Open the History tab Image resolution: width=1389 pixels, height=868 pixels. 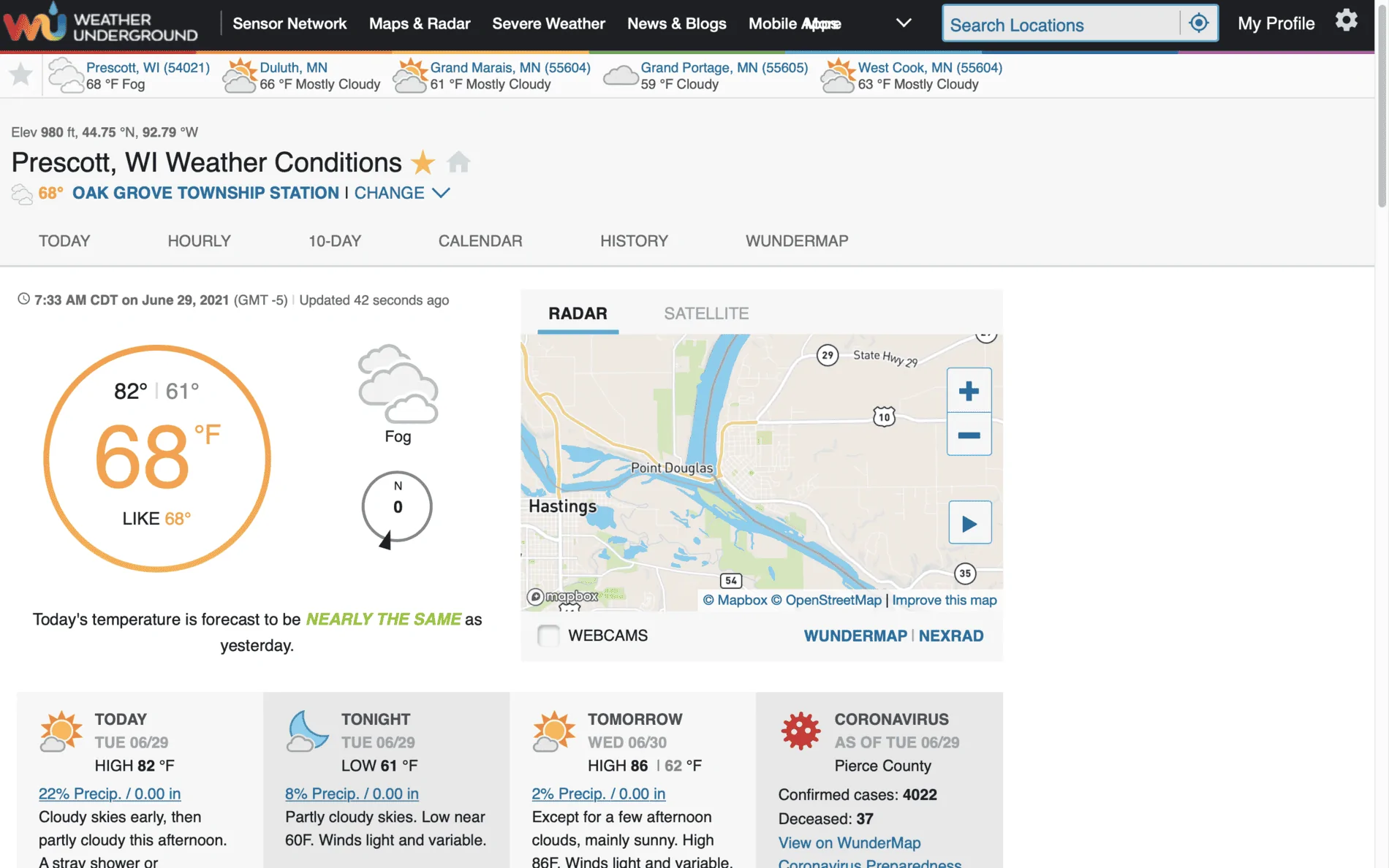634,241
